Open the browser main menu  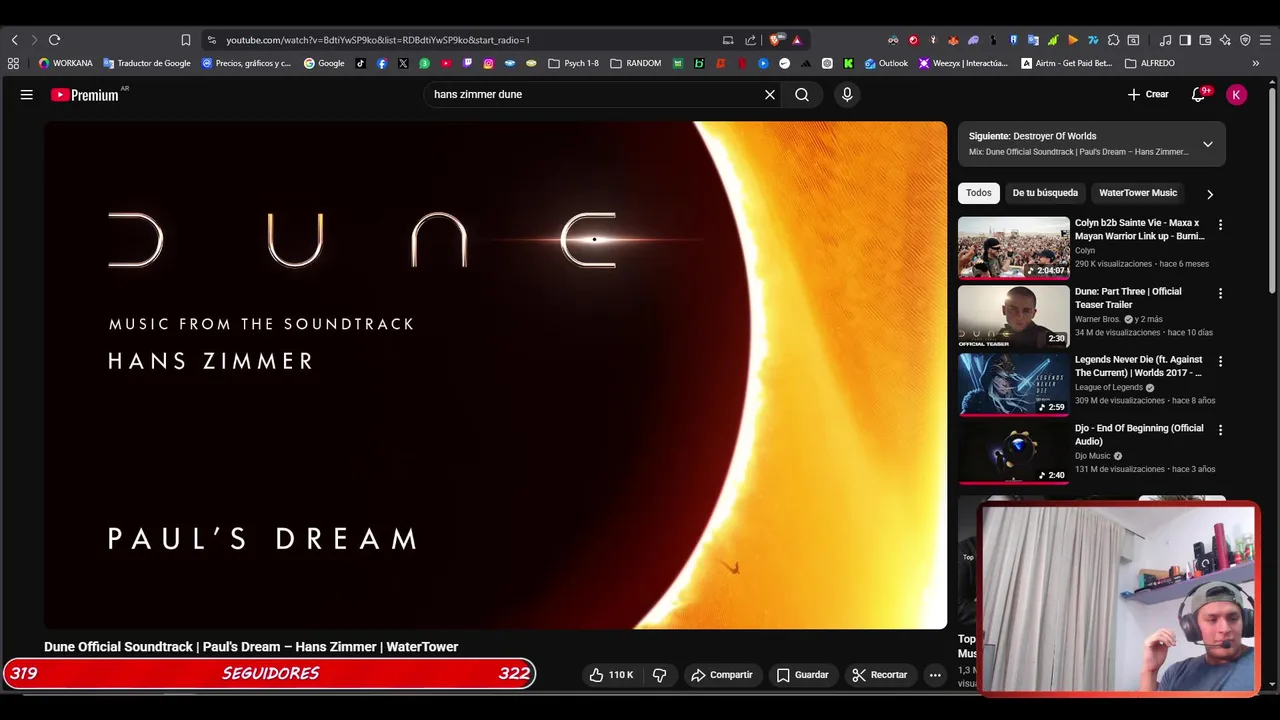coord(1265,40)
